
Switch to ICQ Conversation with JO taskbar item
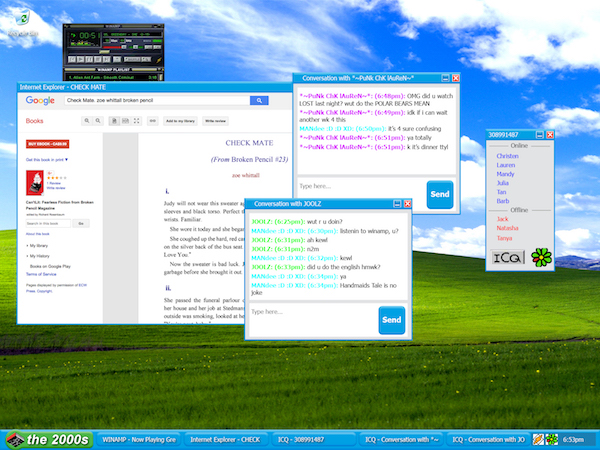[488, 440]
